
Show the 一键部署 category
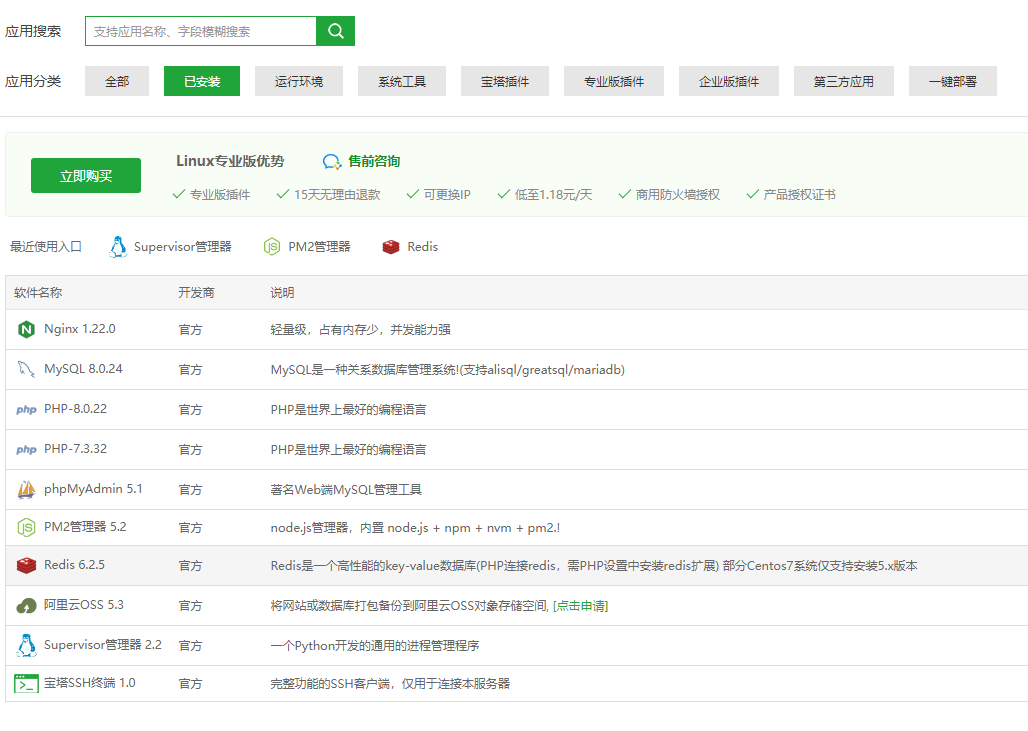[953, 81]
